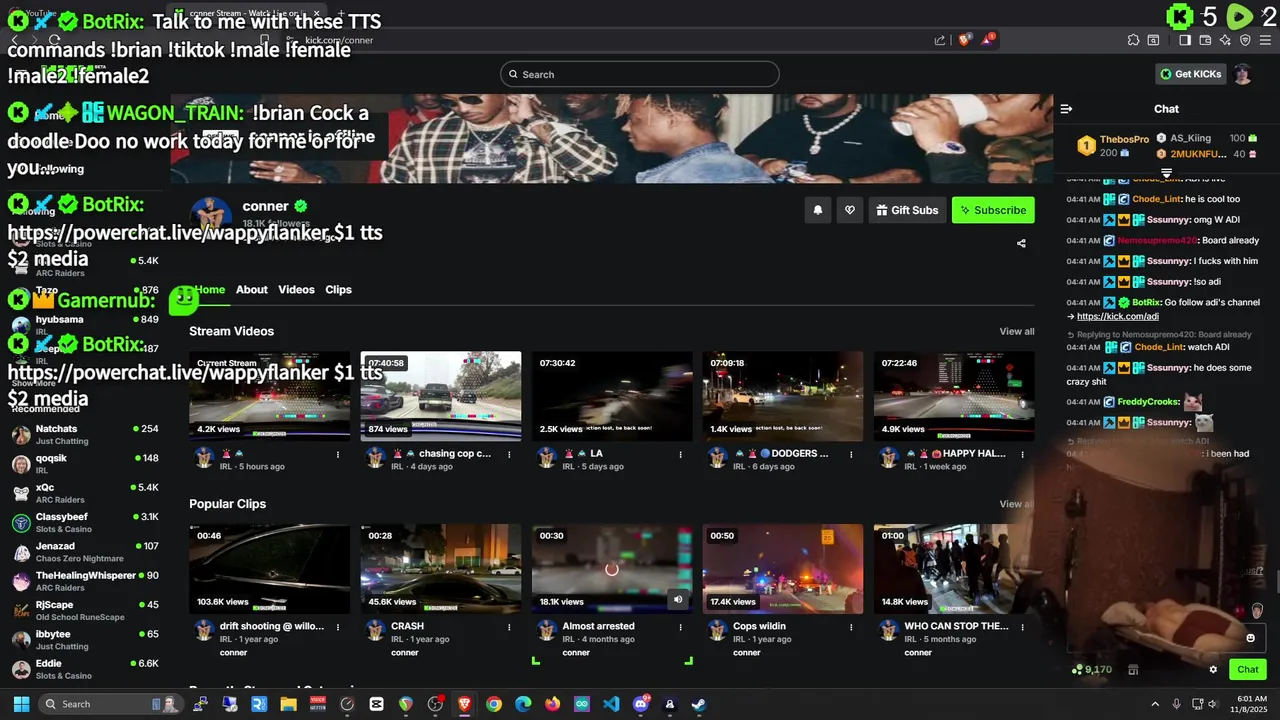Screen dimensions: 1280x720
Task: Switch to the Videos tab
Action: [x=296, y=290]
